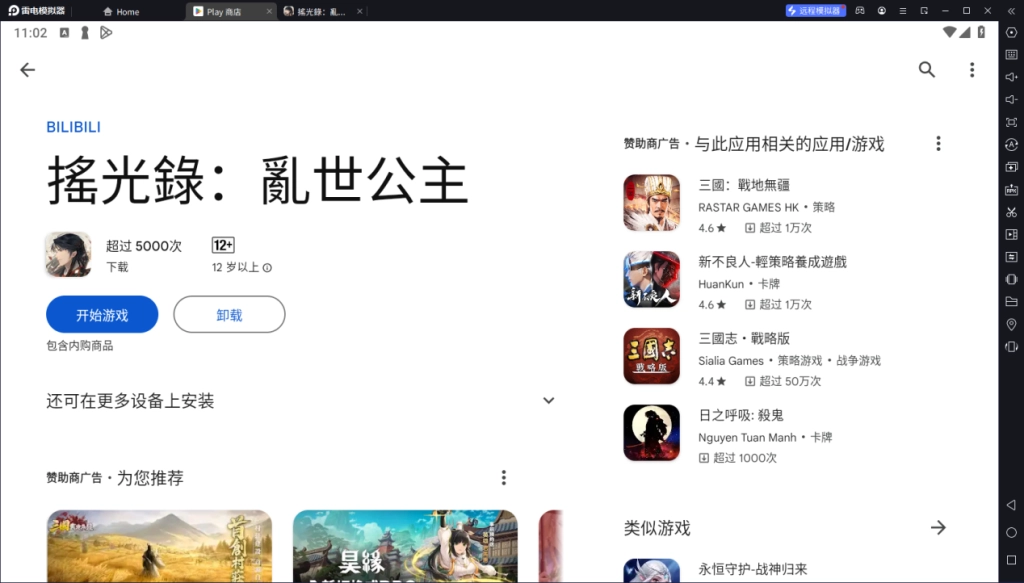Screen dimensions: 1024x583
Task: Click the 开始游戏 button
Action: (102, 315)
